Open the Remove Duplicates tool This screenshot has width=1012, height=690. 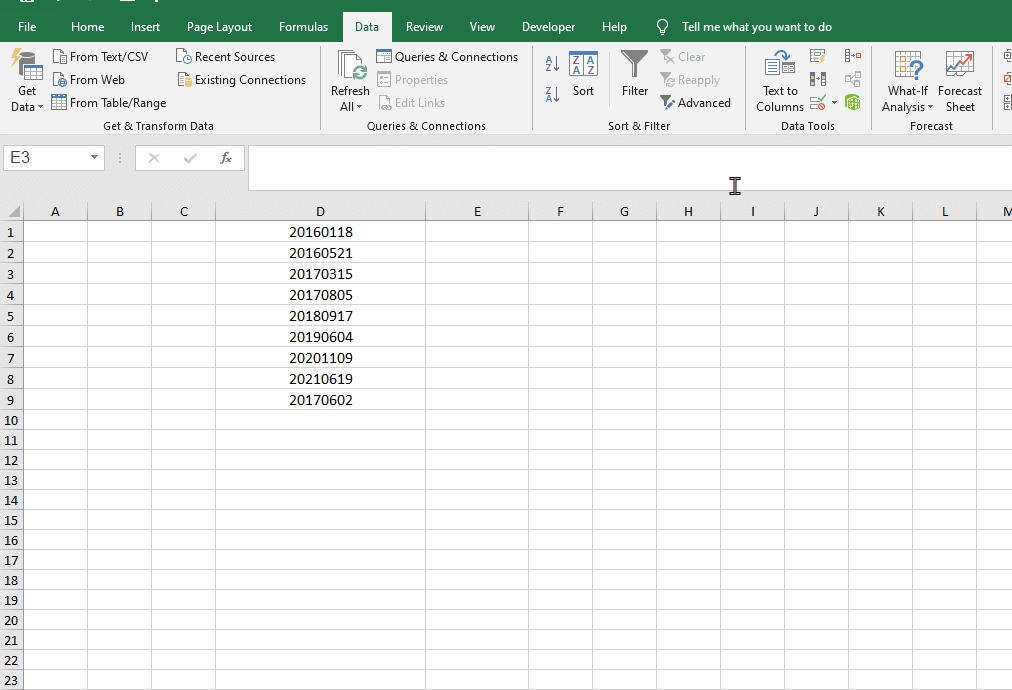(817, 78)
